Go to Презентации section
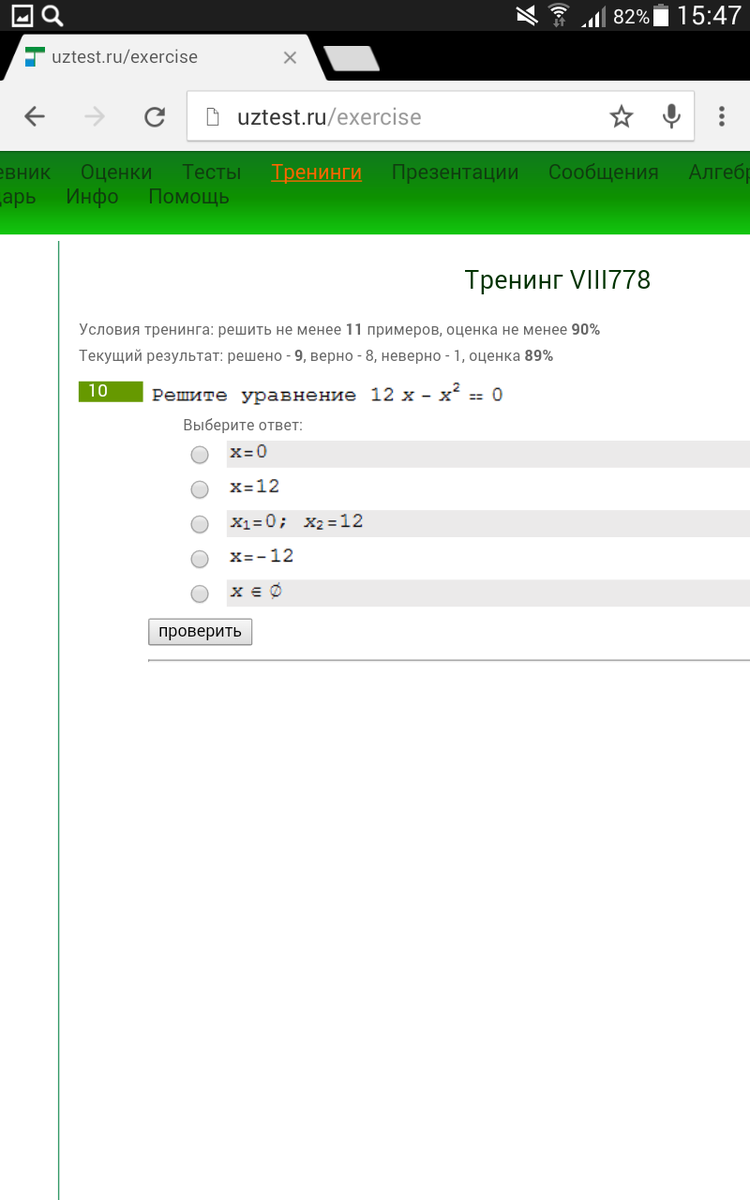 tap(455, 172)
